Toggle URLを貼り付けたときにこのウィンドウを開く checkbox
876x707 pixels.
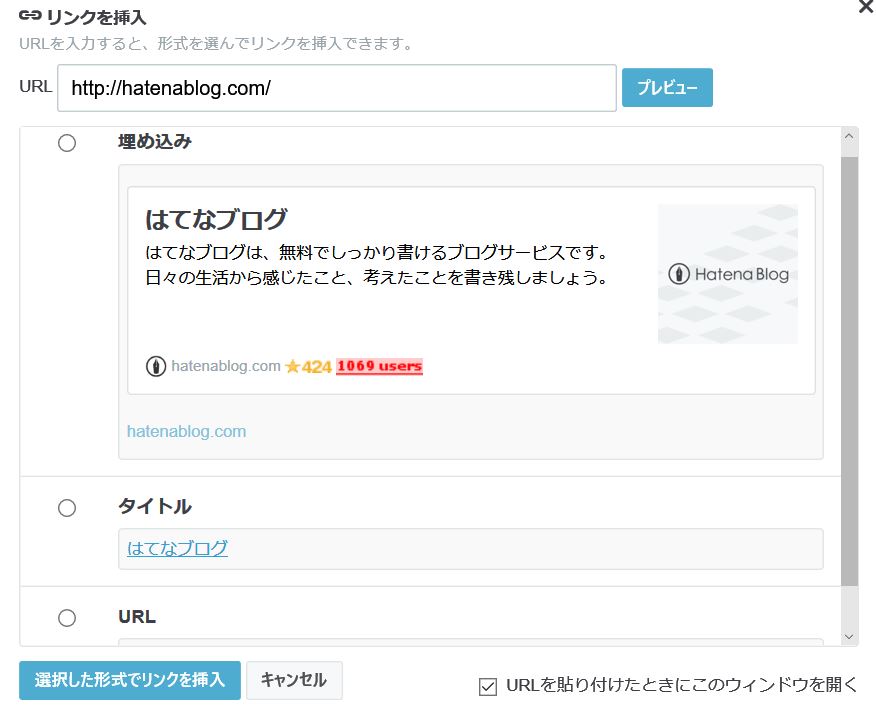coord(488,686)
